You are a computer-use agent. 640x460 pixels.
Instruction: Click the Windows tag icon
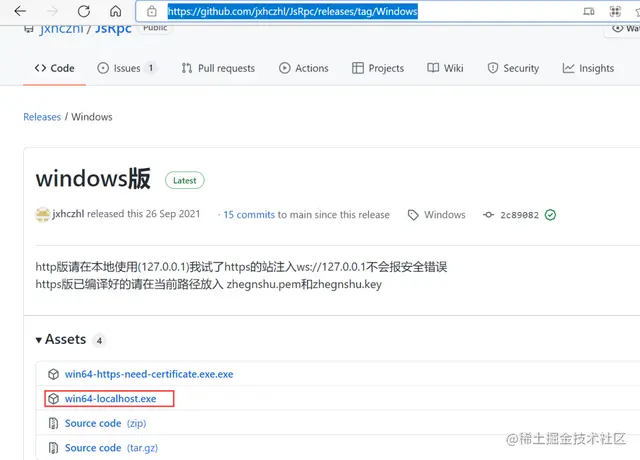click(x=413, y=215)
